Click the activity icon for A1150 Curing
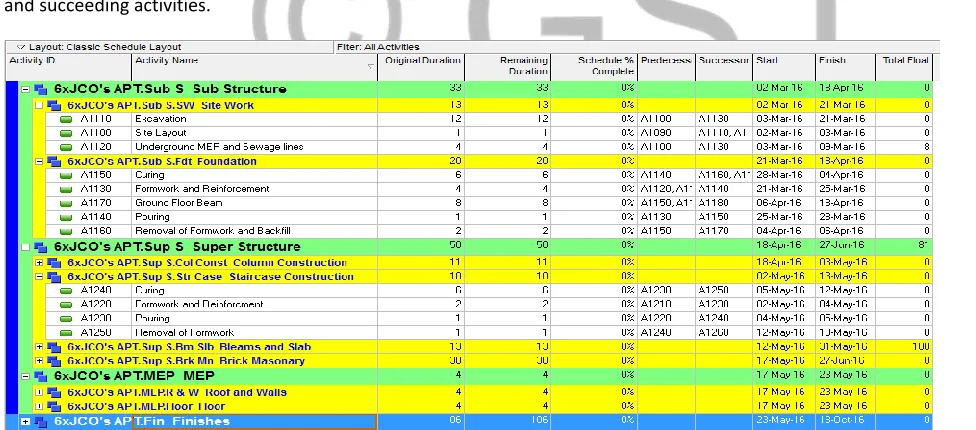The height and width of the screenshot is (430, 976). [x=66, y=175]
